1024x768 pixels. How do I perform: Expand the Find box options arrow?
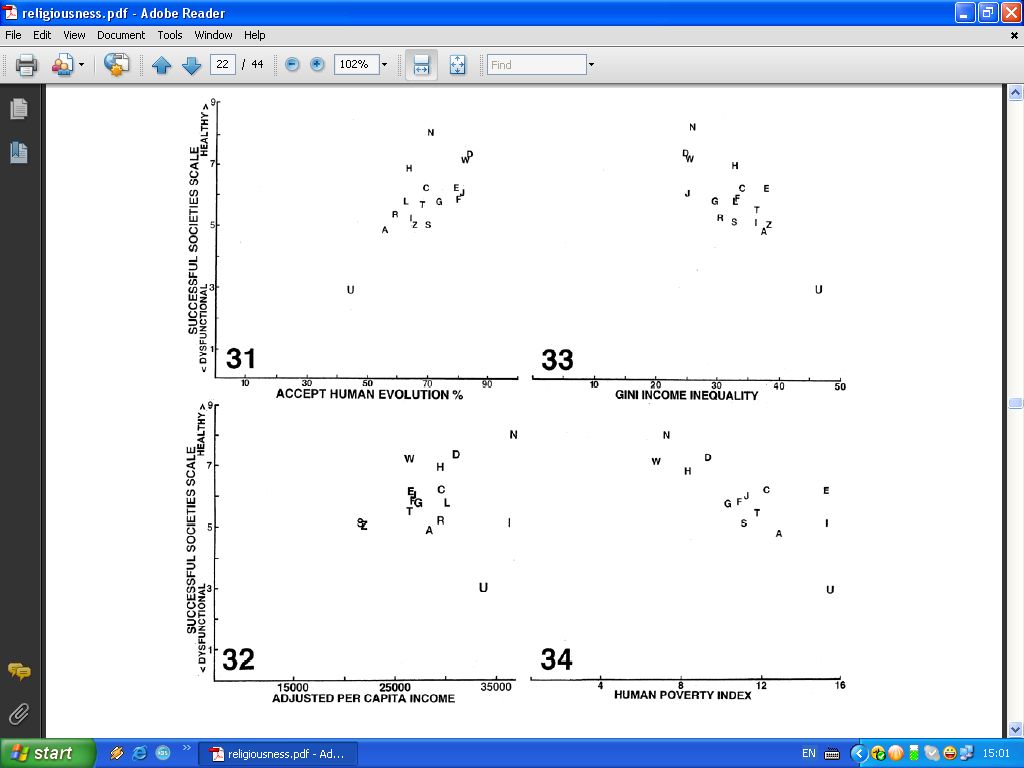tap(591, 65)
